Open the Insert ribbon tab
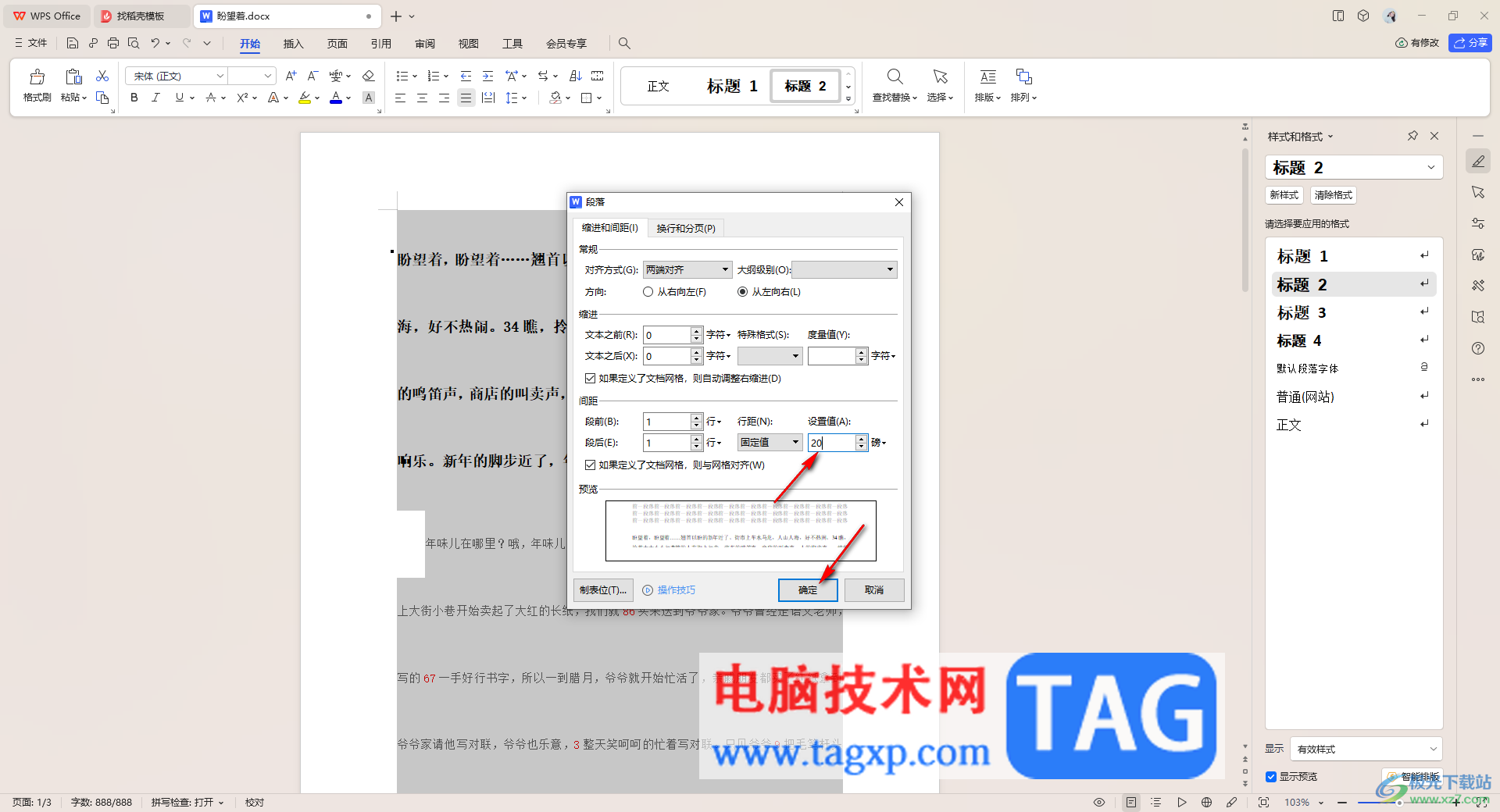The image size is (1500, 812). pyautogui.click(x=293, y=44)
